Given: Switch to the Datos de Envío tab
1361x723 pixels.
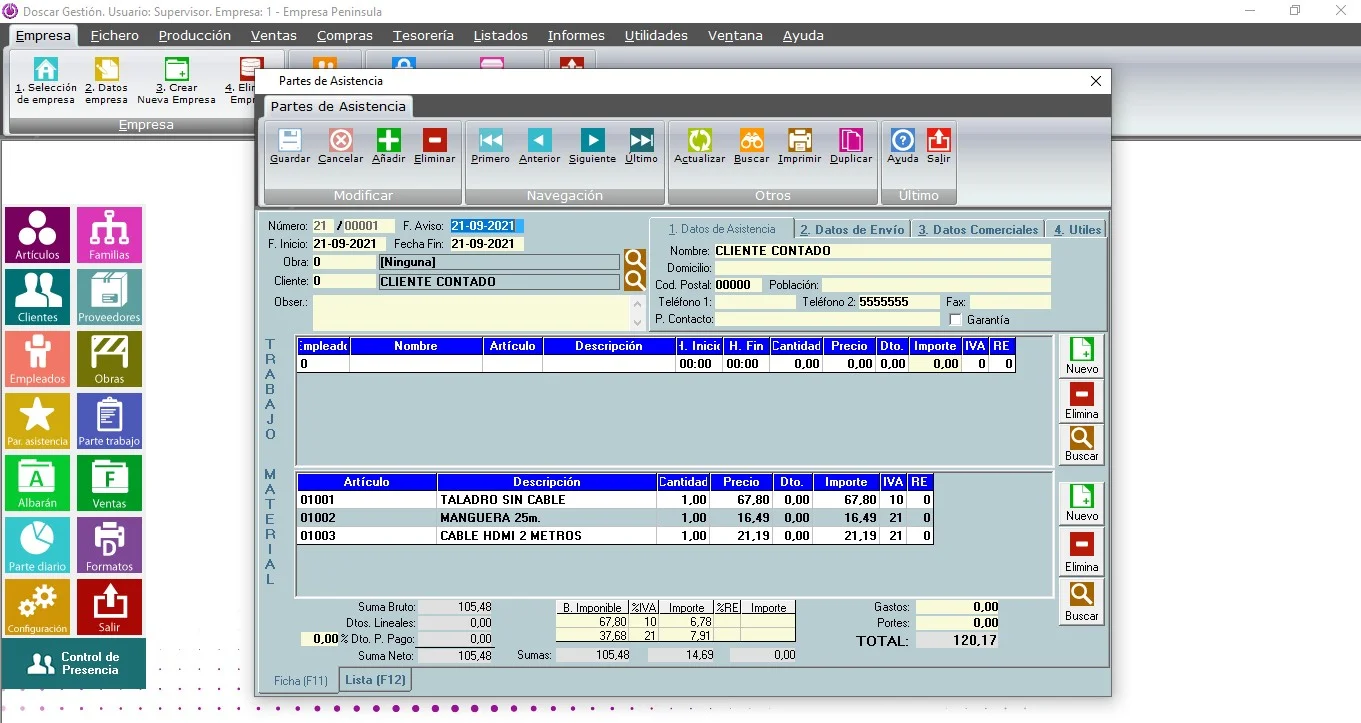Looking at the screenshot, I should click(852, 229).
